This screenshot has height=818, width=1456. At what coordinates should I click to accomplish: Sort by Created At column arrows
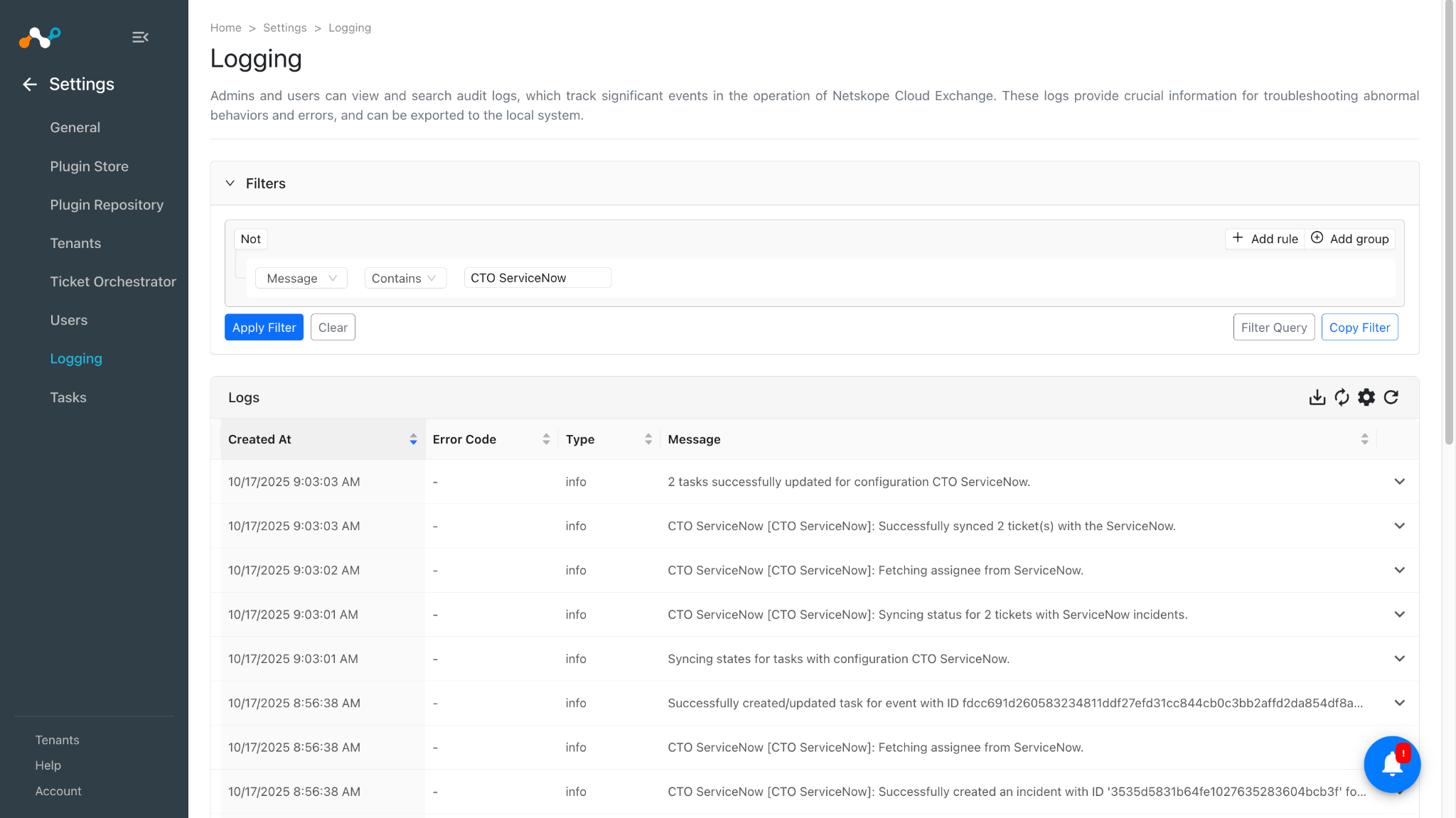[x=413, y=439]
